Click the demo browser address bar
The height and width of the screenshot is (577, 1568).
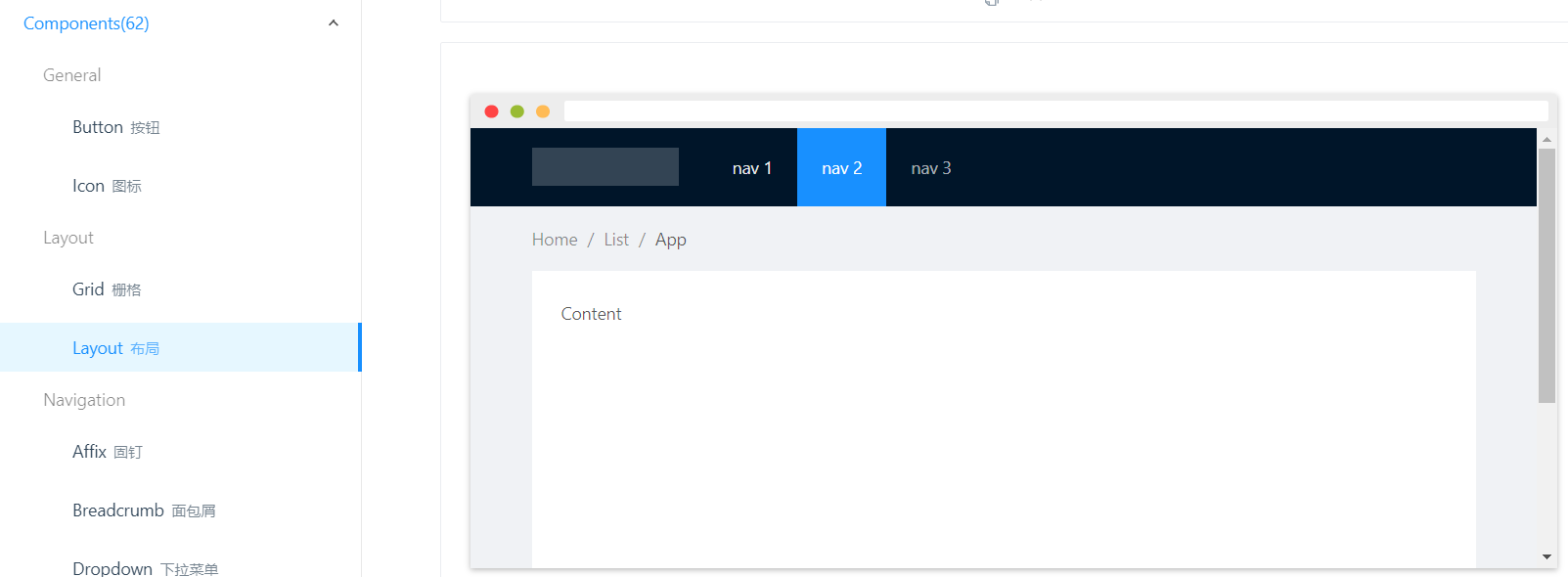[x=1056, y=111]
